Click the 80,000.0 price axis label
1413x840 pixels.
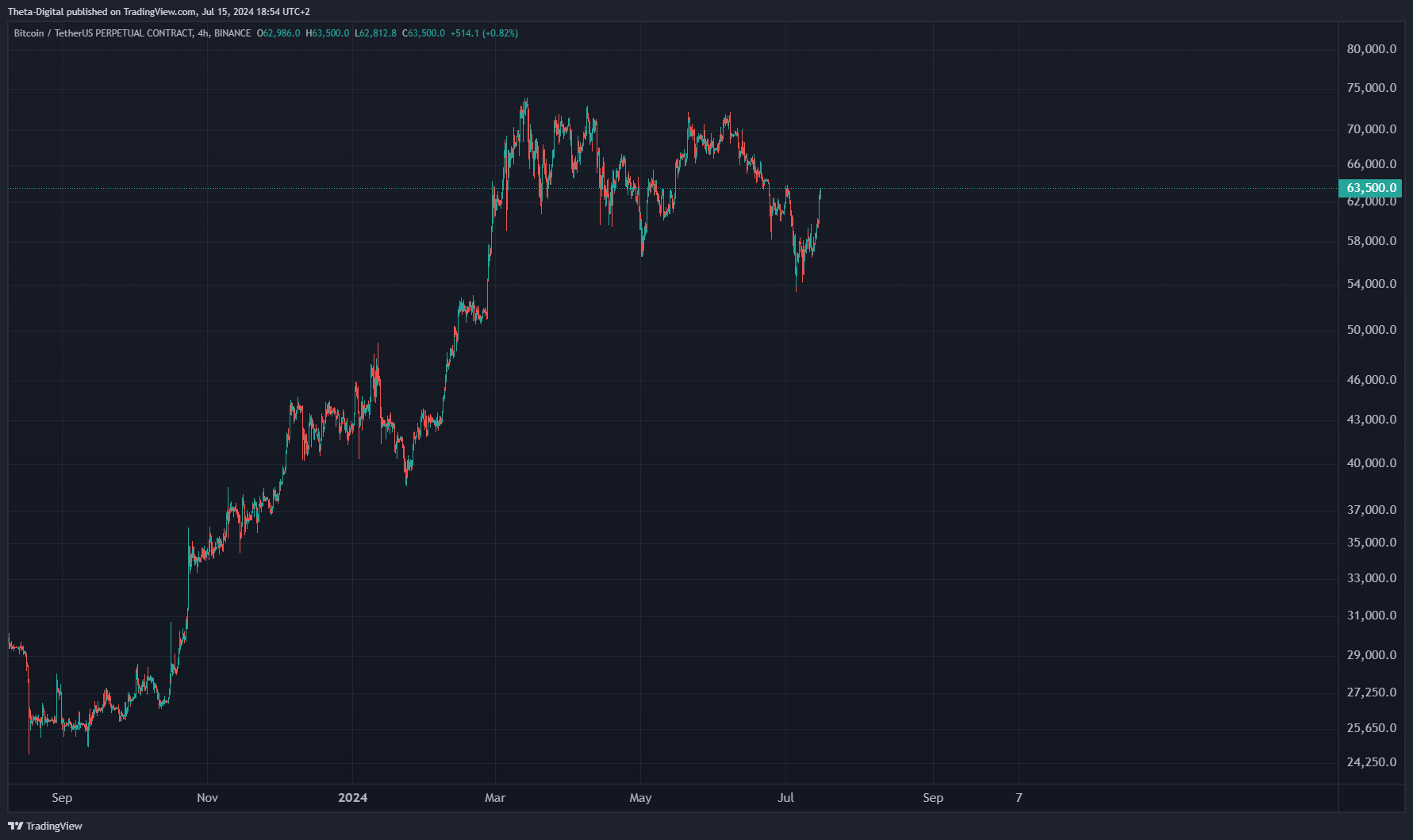tap(1372, 49)
